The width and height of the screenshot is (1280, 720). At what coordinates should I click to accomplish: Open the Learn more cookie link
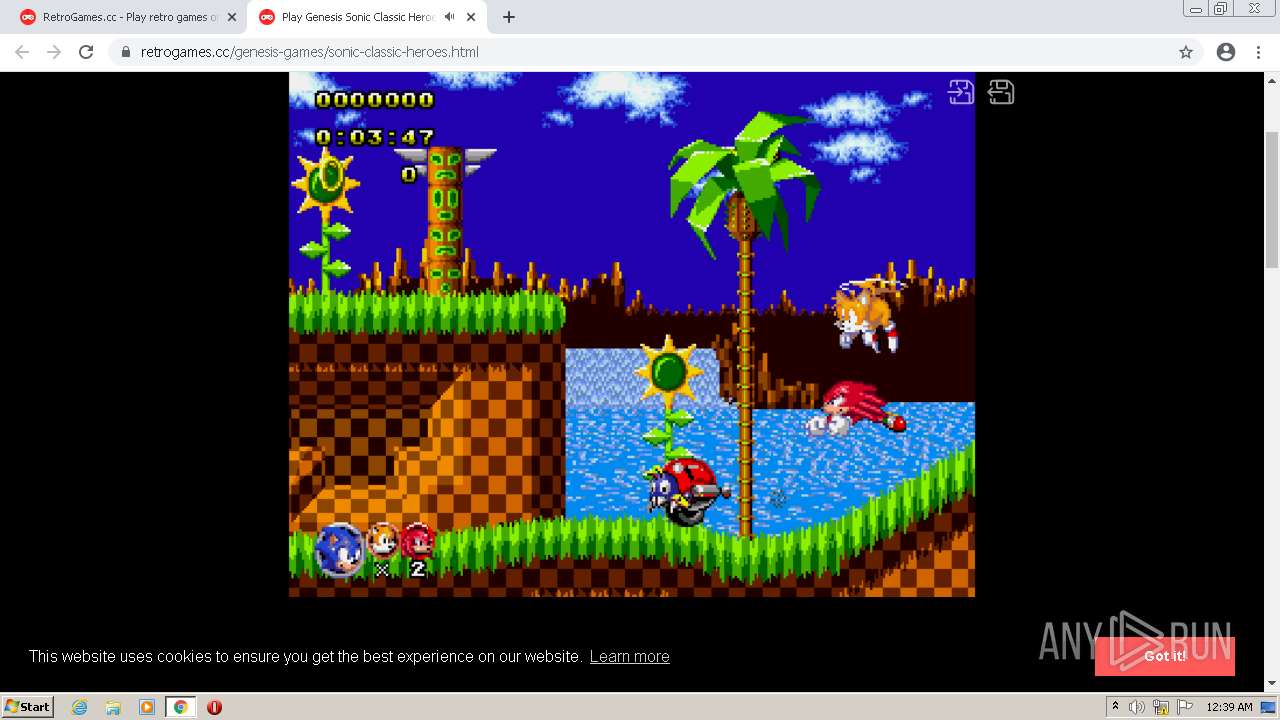629,656
